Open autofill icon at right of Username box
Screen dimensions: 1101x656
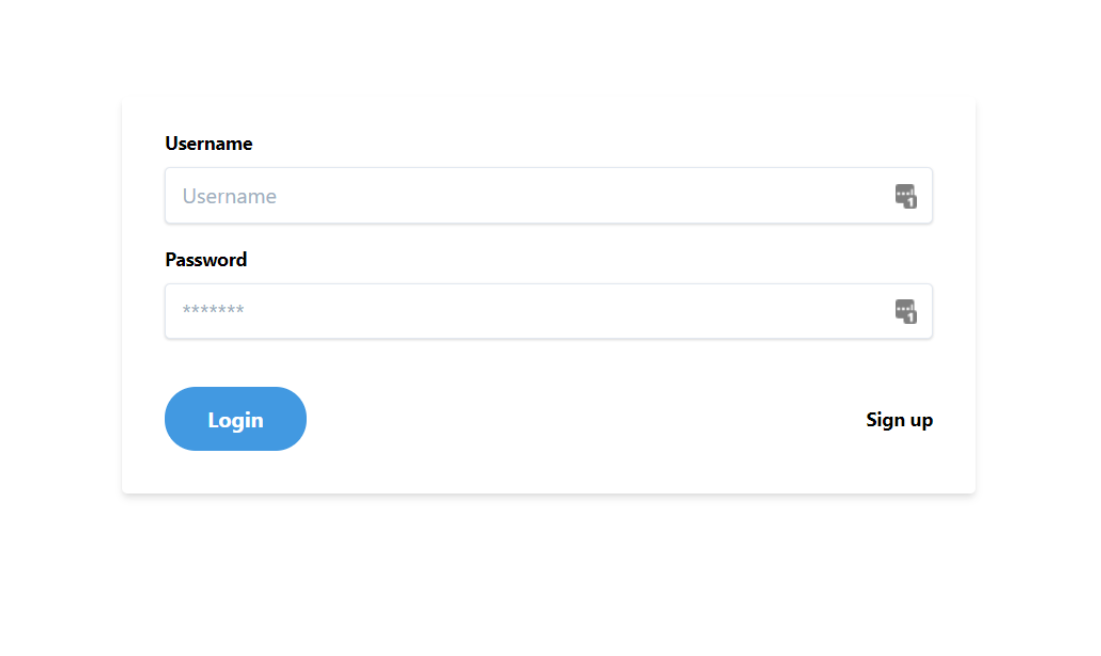pos(905,196)
